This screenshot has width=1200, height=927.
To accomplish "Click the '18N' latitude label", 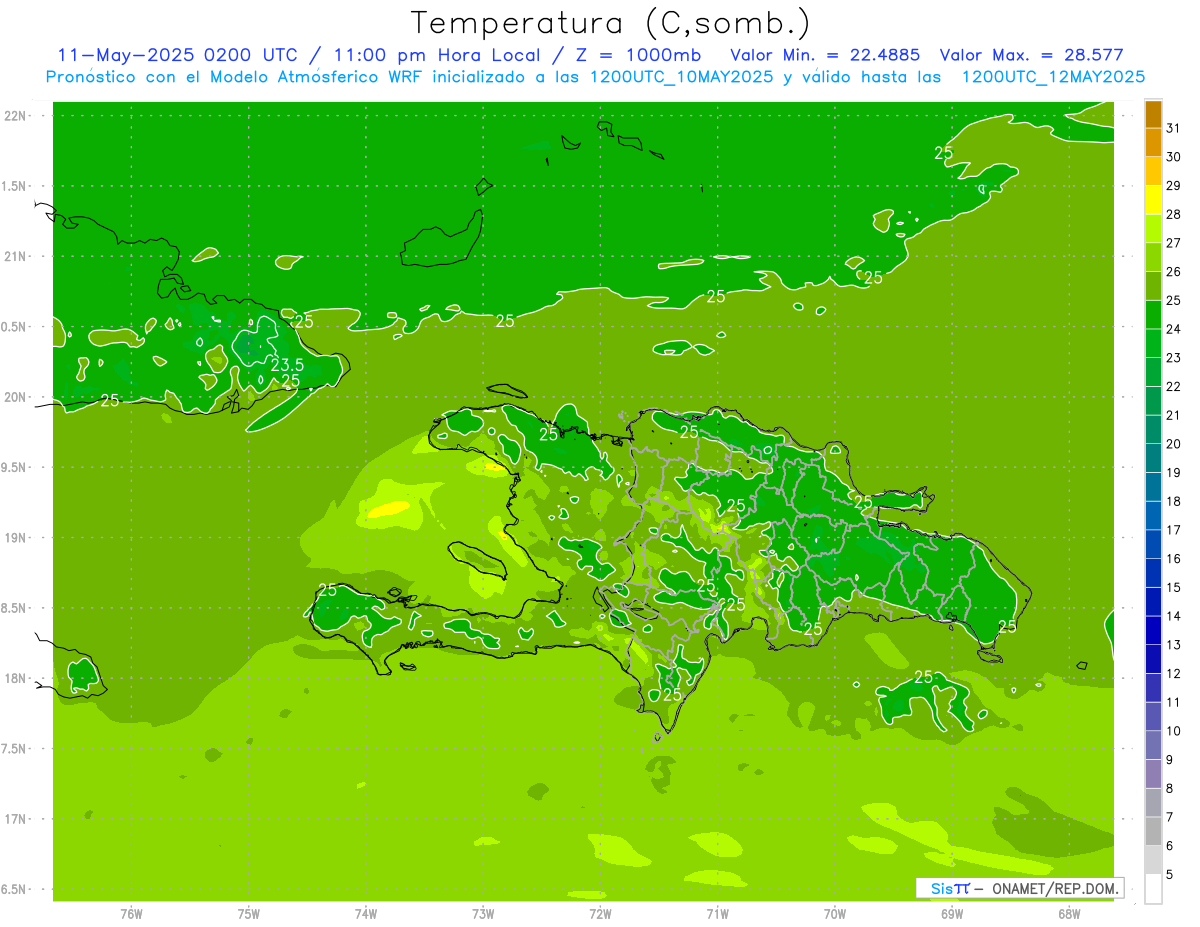I will [15, 679].
